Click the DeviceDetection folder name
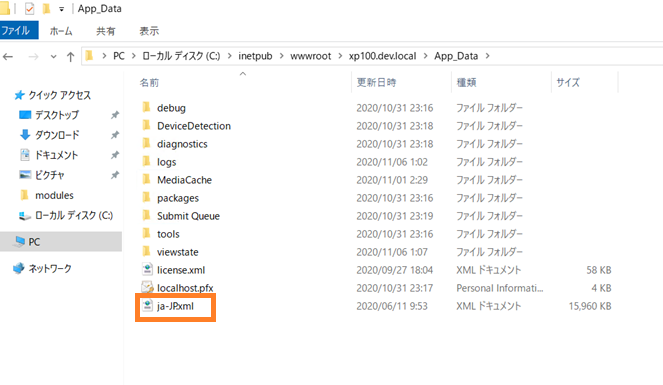Screen dimensions: 663x385 click(x=194, y=126)
